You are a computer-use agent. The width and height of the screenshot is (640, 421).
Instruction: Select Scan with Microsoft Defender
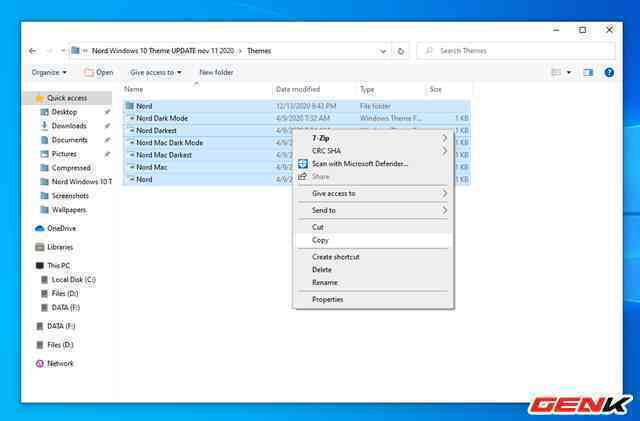pos(373,164)
